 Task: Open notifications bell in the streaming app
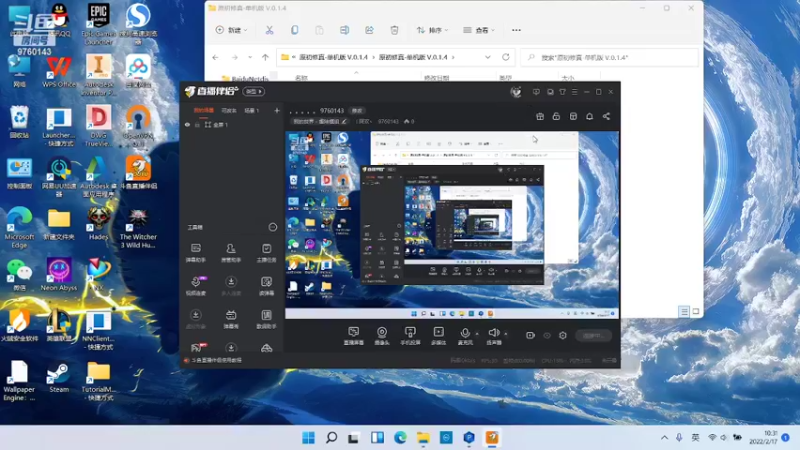pyautogui.click(x=589, y=116)
